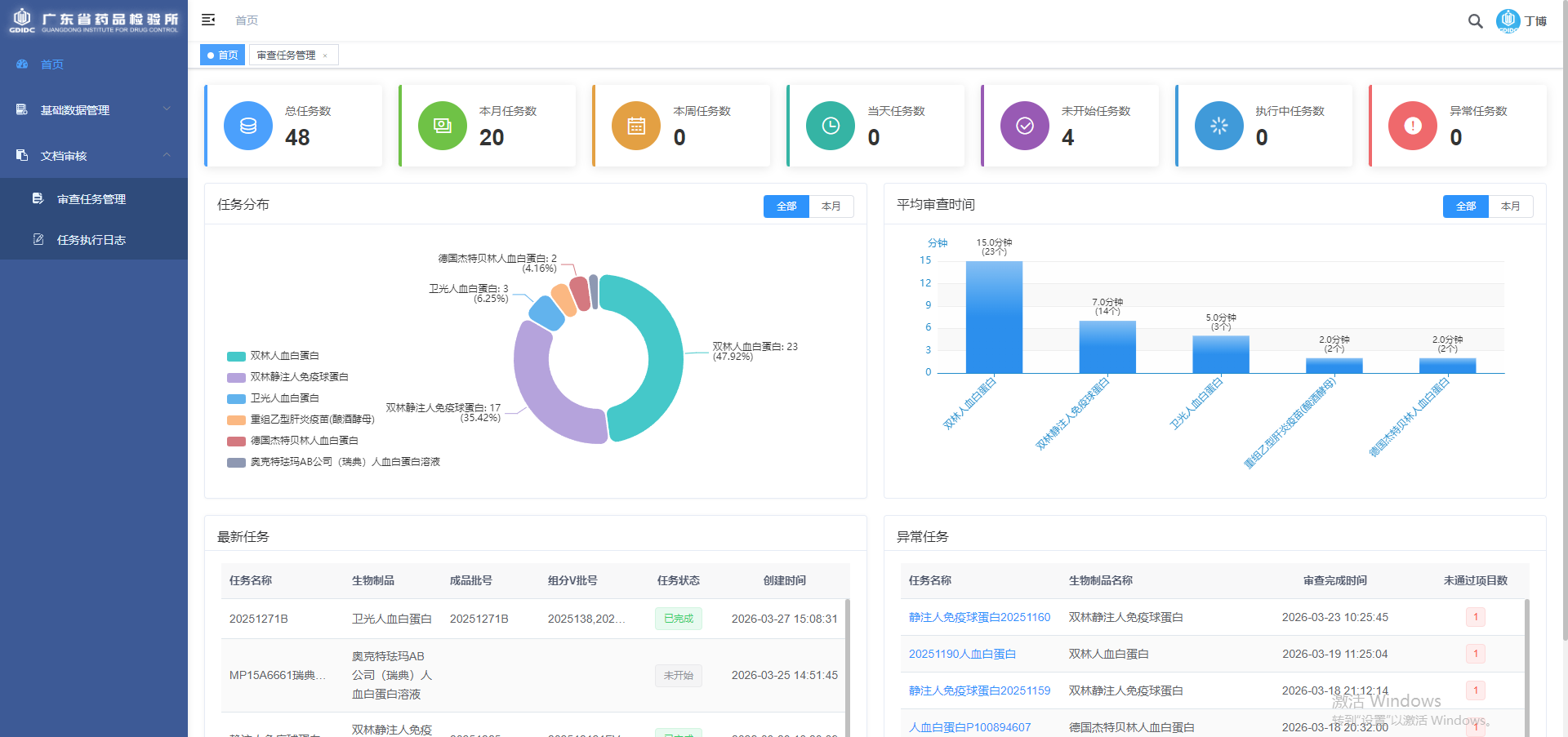Click the search magnifier icon in header
Viewport: 1568px width, 737px height.
pos(1475,21)
